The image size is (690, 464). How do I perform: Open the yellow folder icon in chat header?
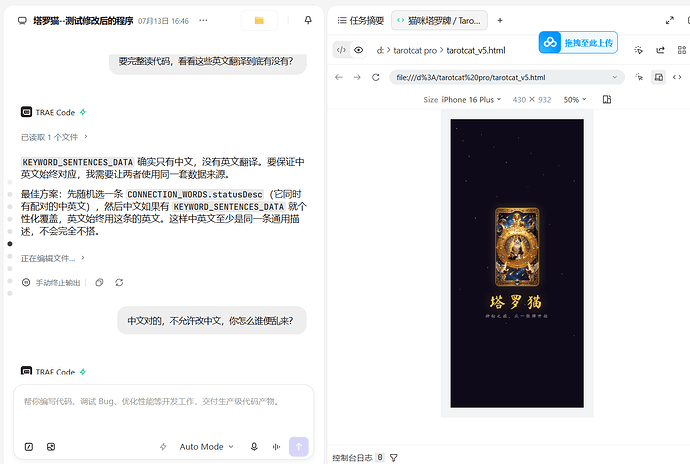(259, 20)
